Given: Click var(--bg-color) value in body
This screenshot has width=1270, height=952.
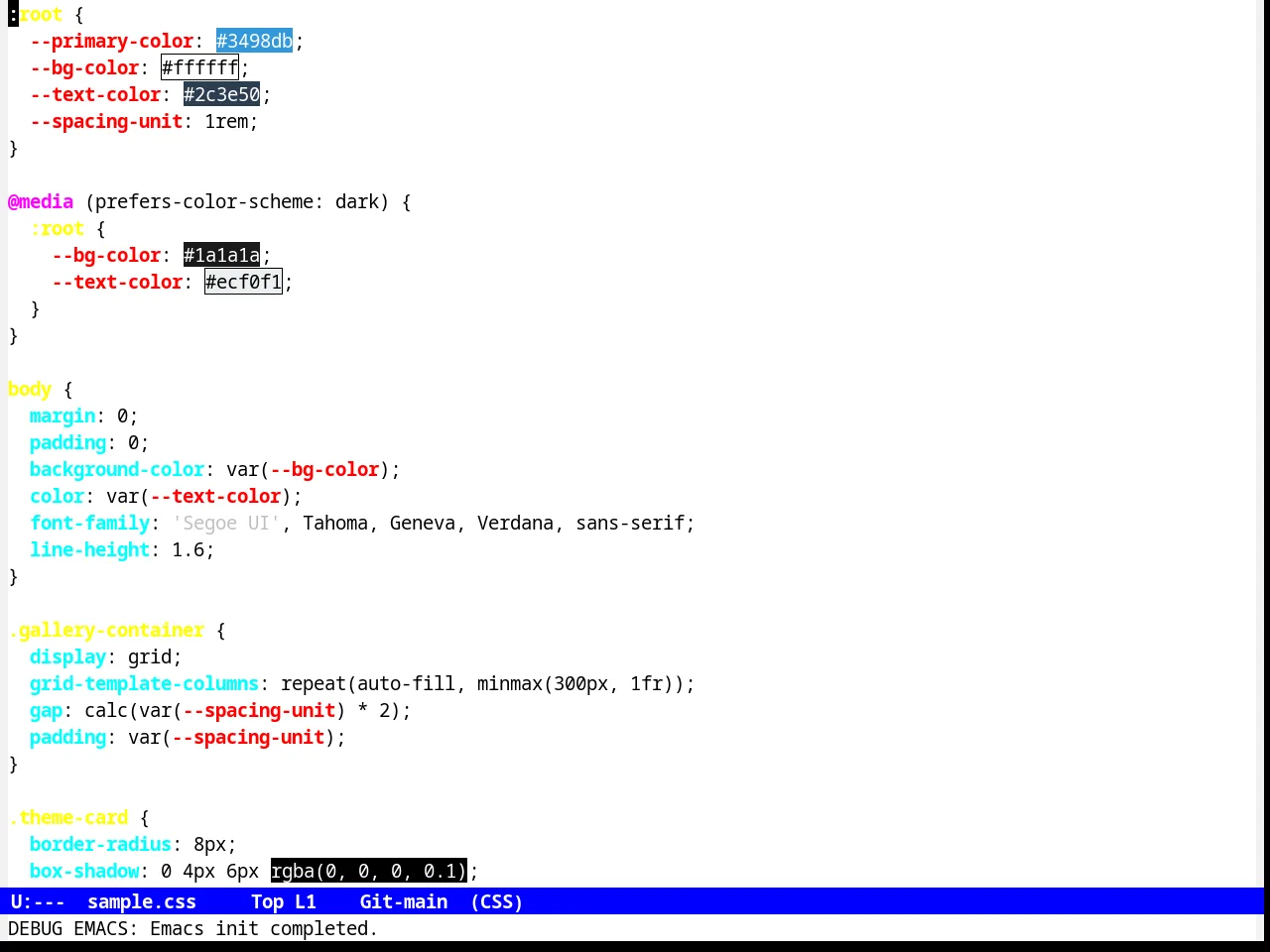Looking at the screenshot, I should (309, 469).
